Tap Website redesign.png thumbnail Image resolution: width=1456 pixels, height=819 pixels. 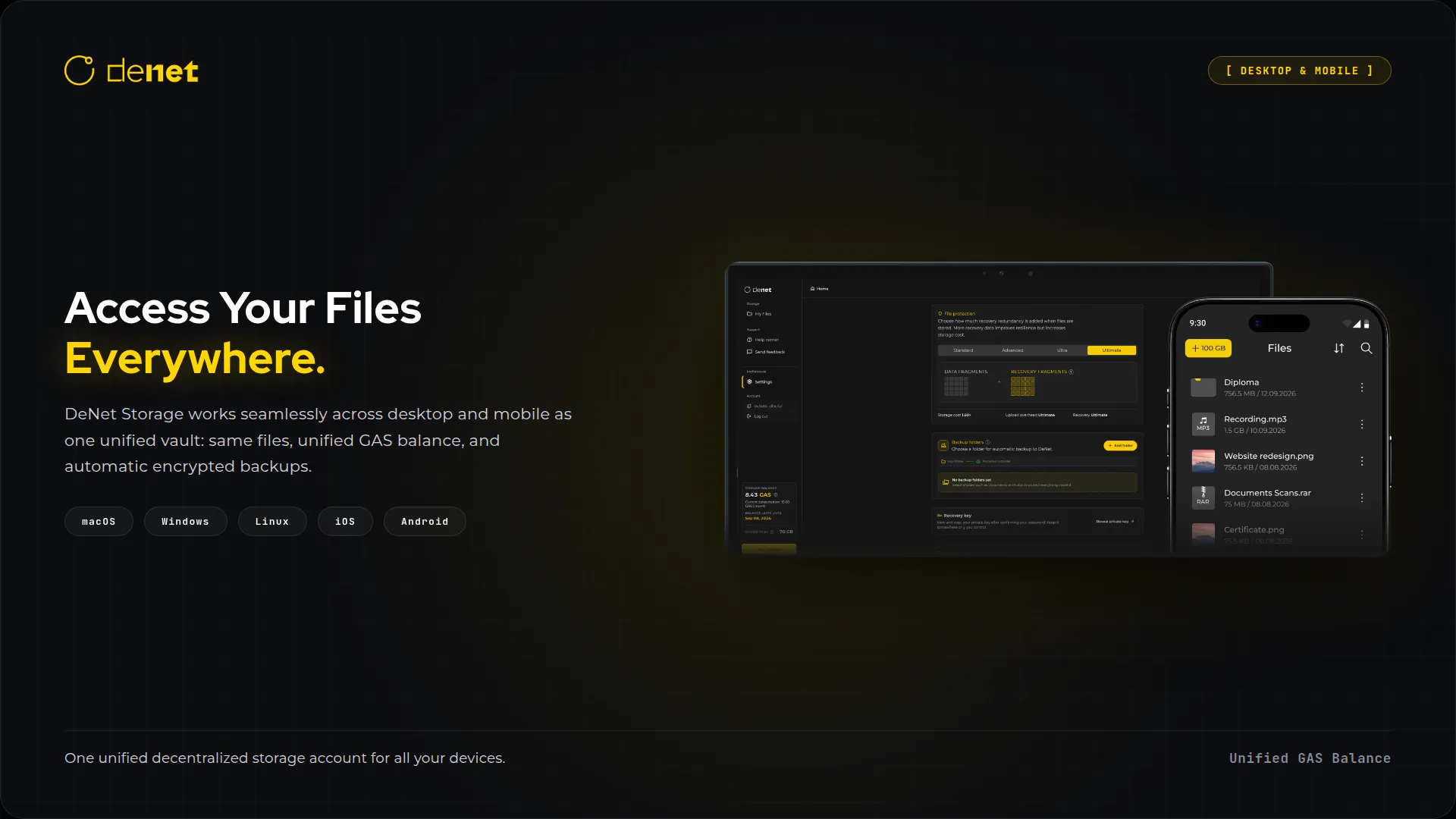coord(1203,461)
